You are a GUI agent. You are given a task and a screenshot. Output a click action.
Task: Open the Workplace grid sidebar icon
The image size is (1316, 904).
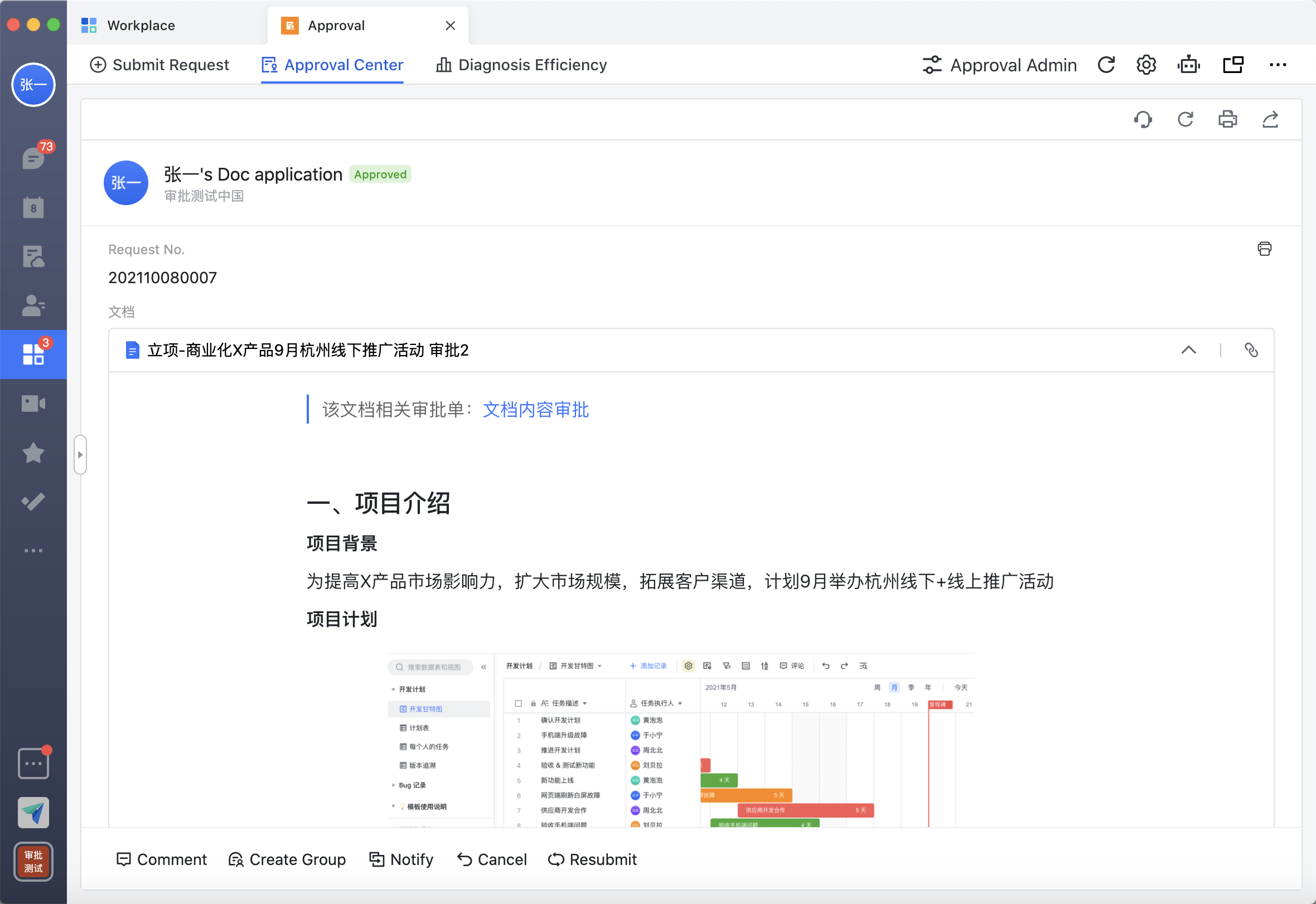33,353
